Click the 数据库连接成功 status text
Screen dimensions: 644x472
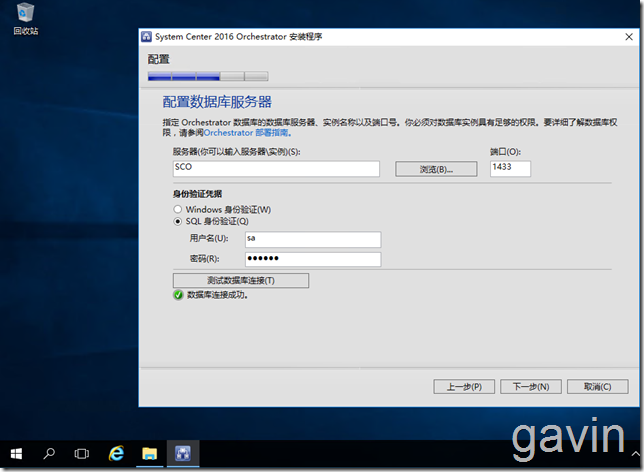point(217,295)
